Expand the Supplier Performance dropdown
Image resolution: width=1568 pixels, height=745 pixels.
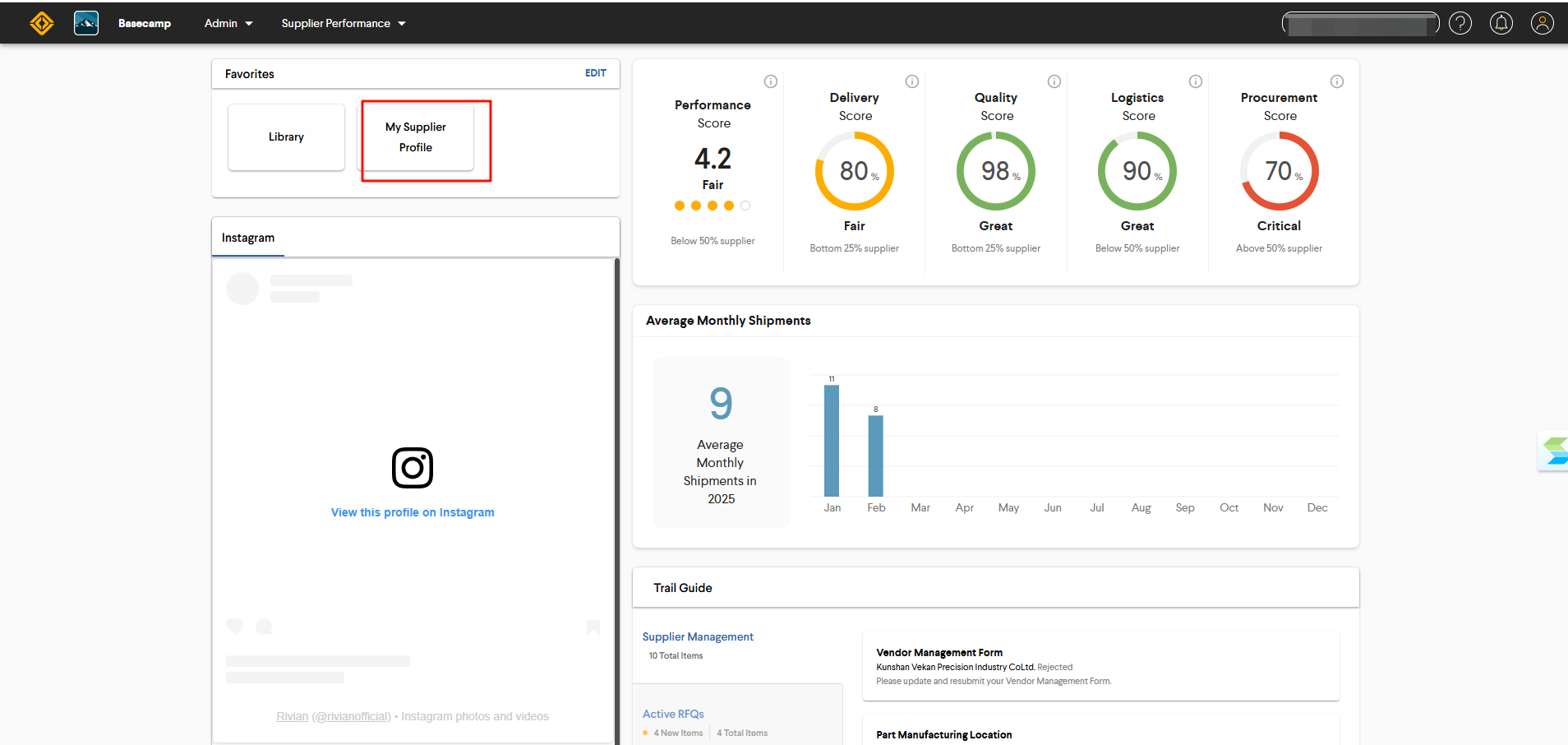coord(344,23)
